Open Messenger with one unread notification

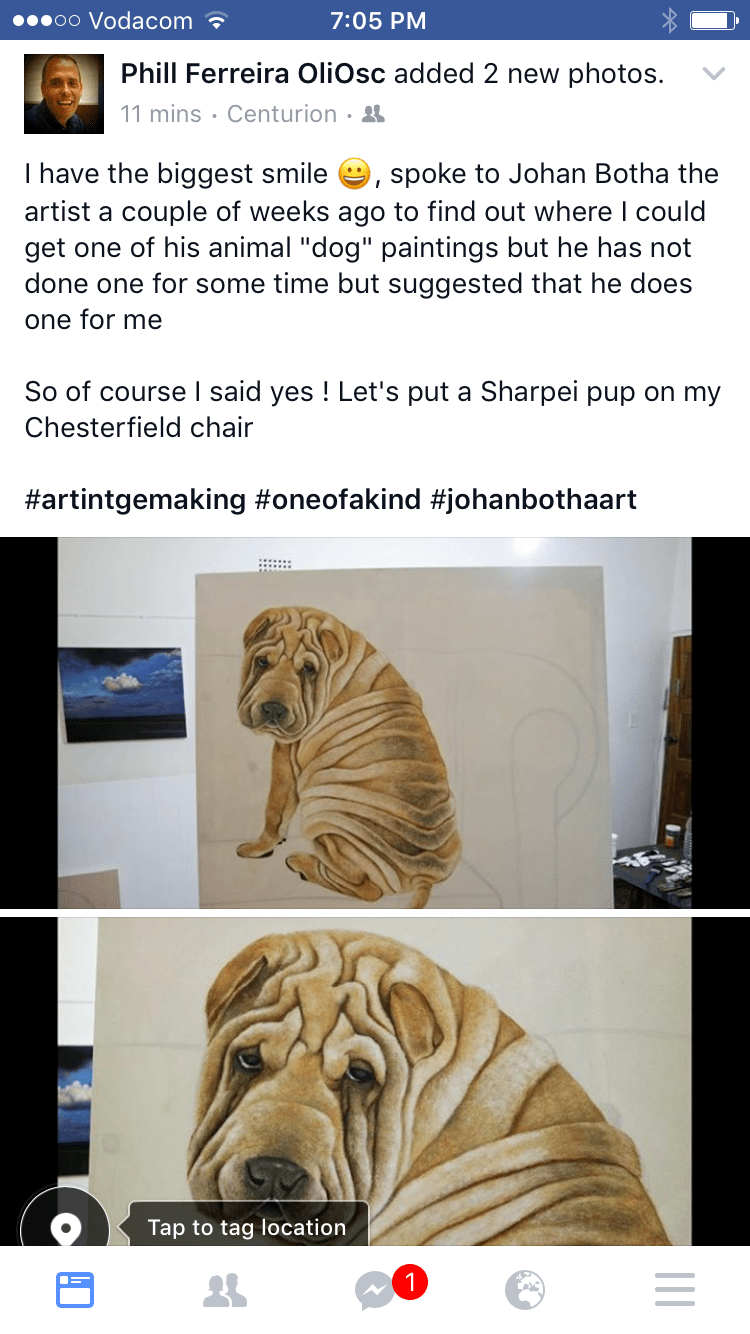[385, 1288]
